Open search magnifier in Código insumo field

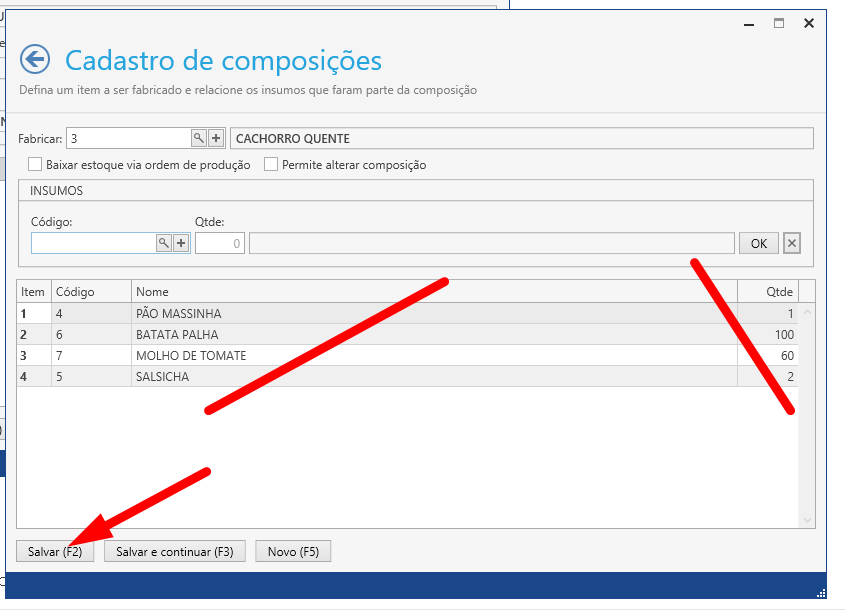click(x=164, y=243)
